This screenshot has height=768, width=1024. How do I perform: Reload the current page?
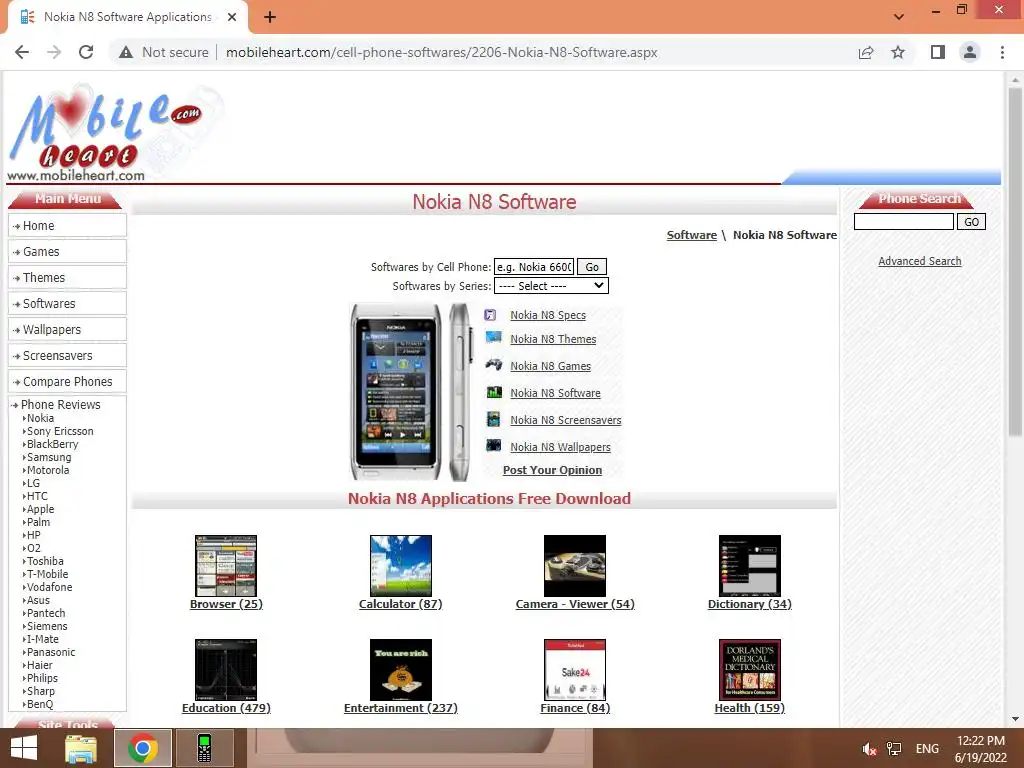tap(86, 52)
